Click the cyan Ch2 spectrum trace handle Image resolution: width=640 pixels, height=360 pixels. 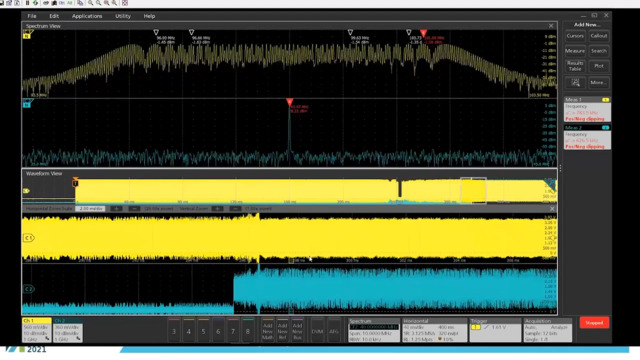[x=27, y=103]
